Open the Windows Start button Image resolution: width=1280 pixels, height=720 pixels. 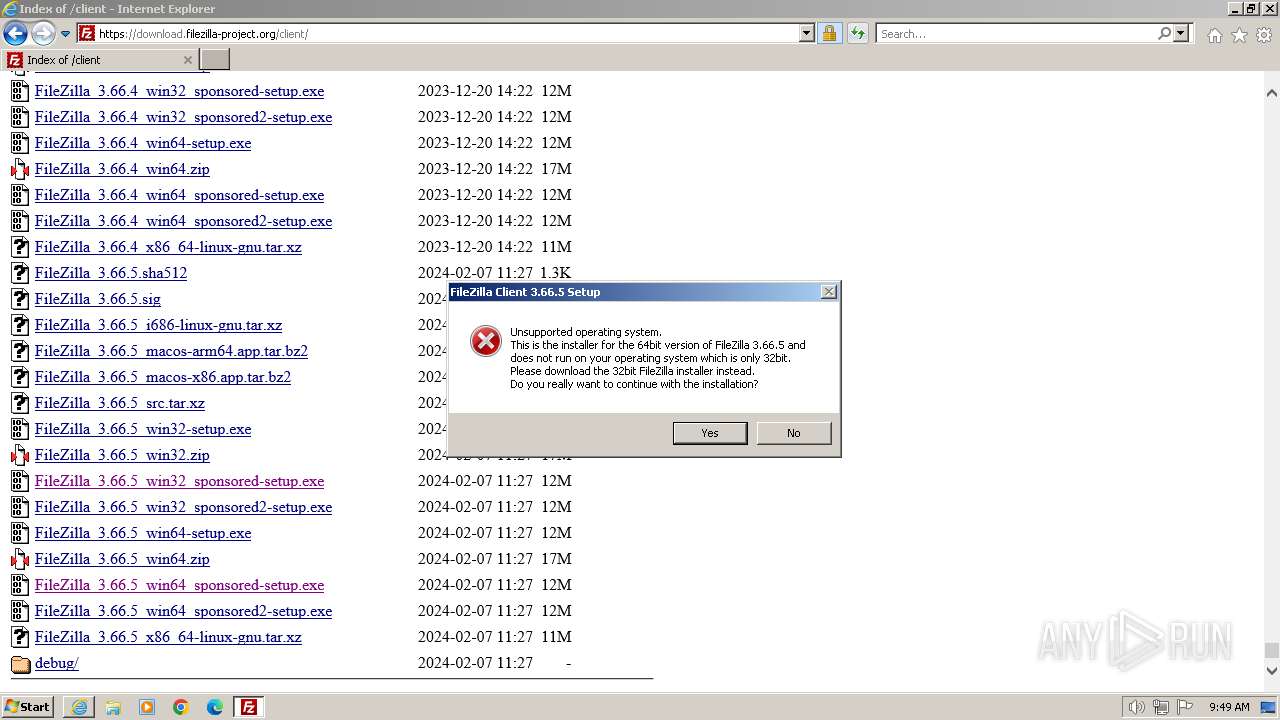tap(27, 706)
